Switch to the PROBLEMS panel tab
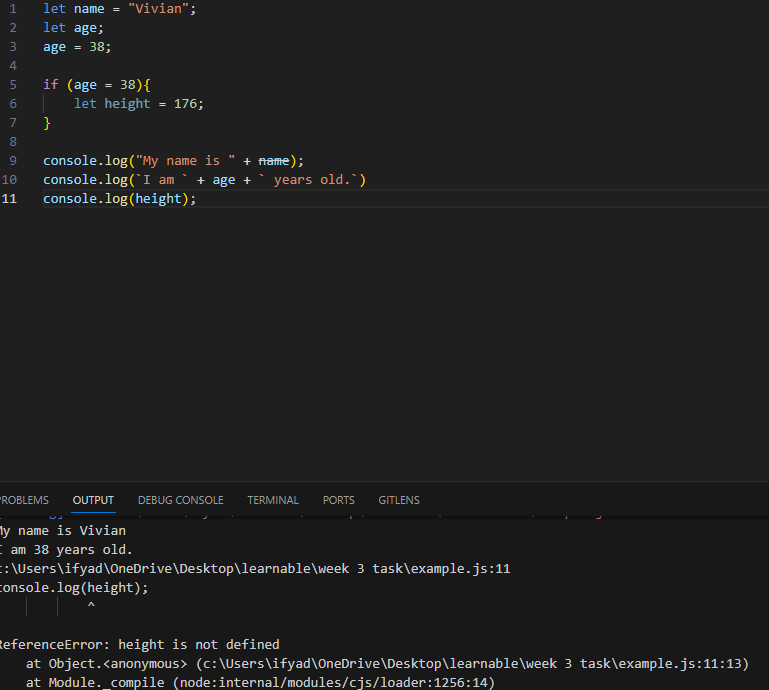The width and height of the screenshot is (769, 690). pos(24,500)
